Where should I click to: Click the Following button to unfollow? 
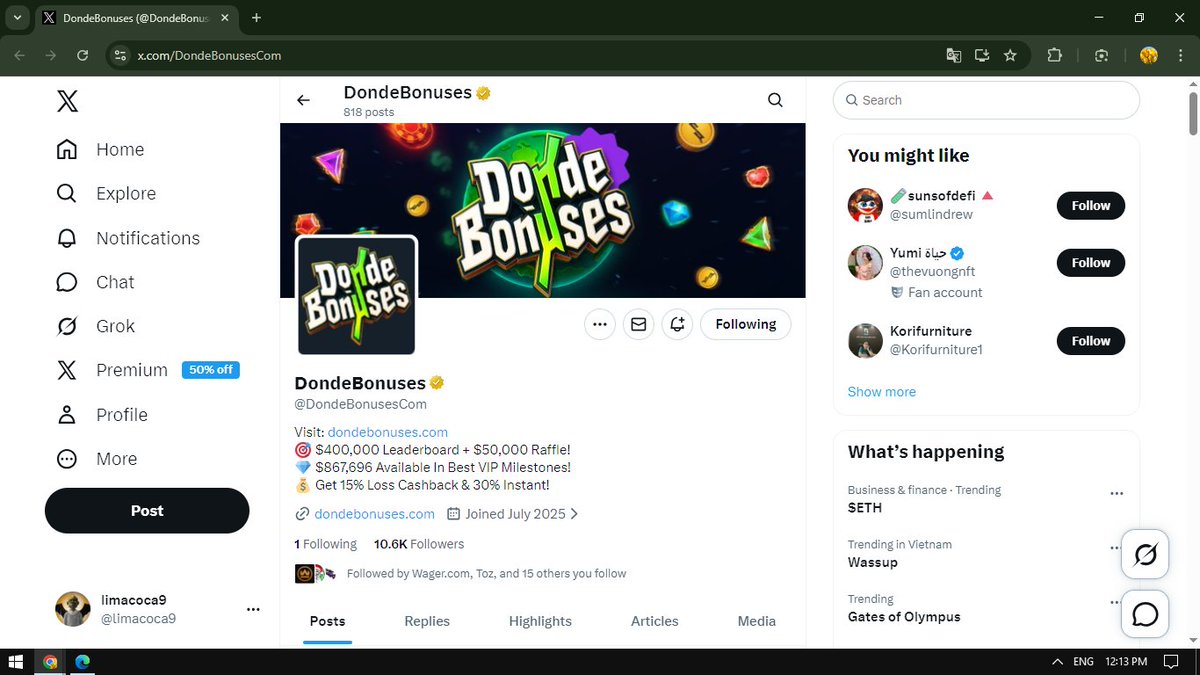point(746,324)
